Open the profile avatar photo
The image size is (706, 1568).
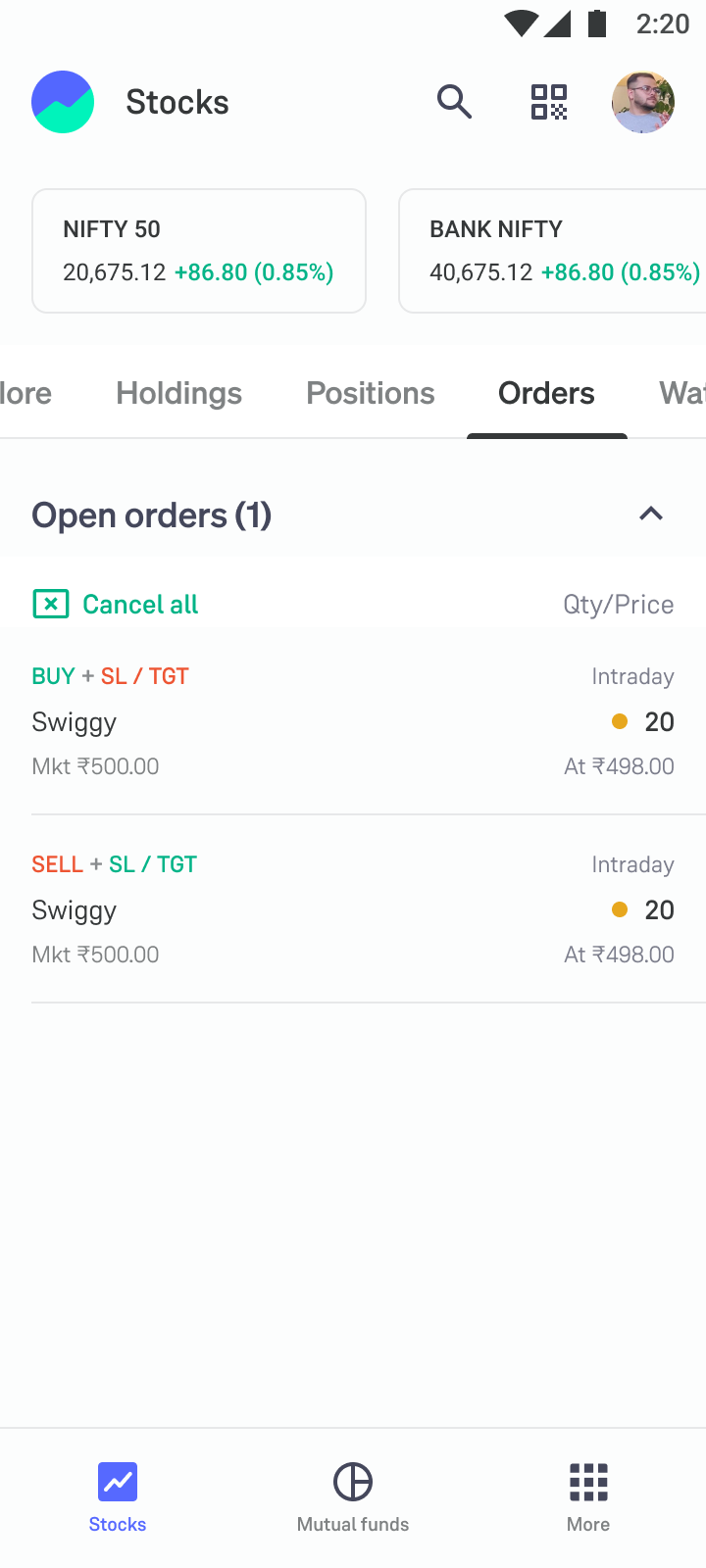tap(643, 102)
